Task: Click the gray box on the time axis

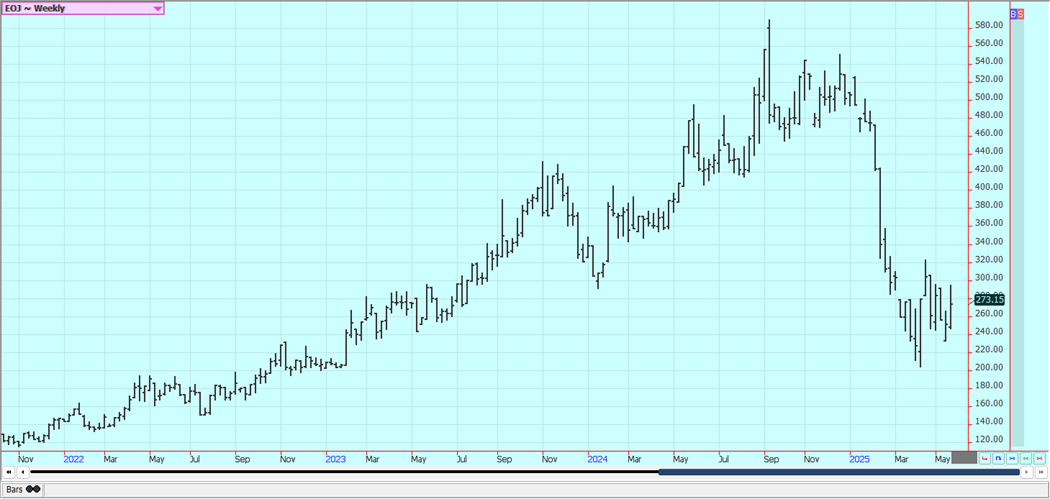Action: 964,458
